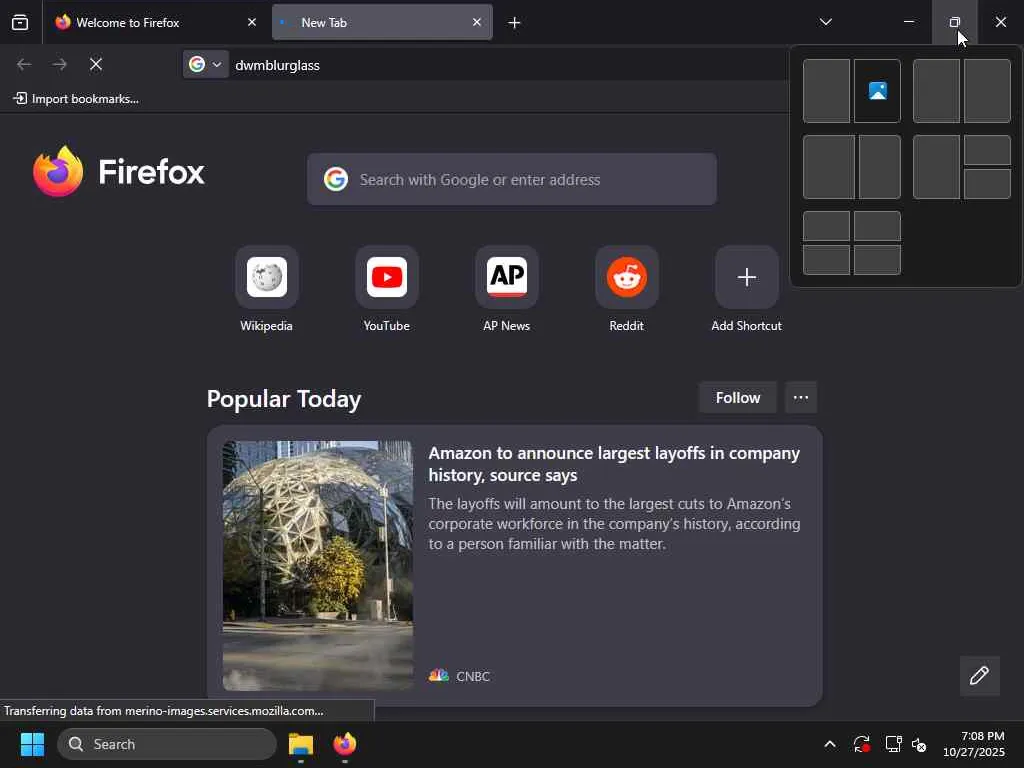Show hidden tray icons chevron
This screenshot has height=768, width=1024.
point(830,744)
